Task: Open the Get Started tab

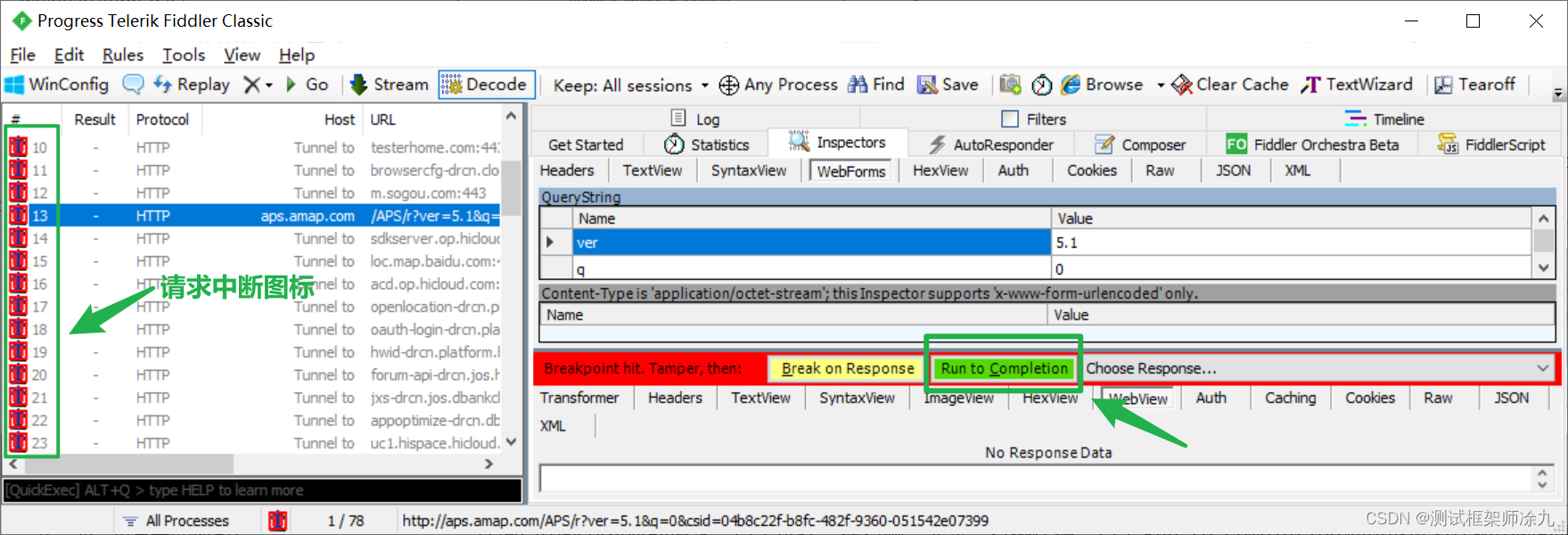Action: 586,144
